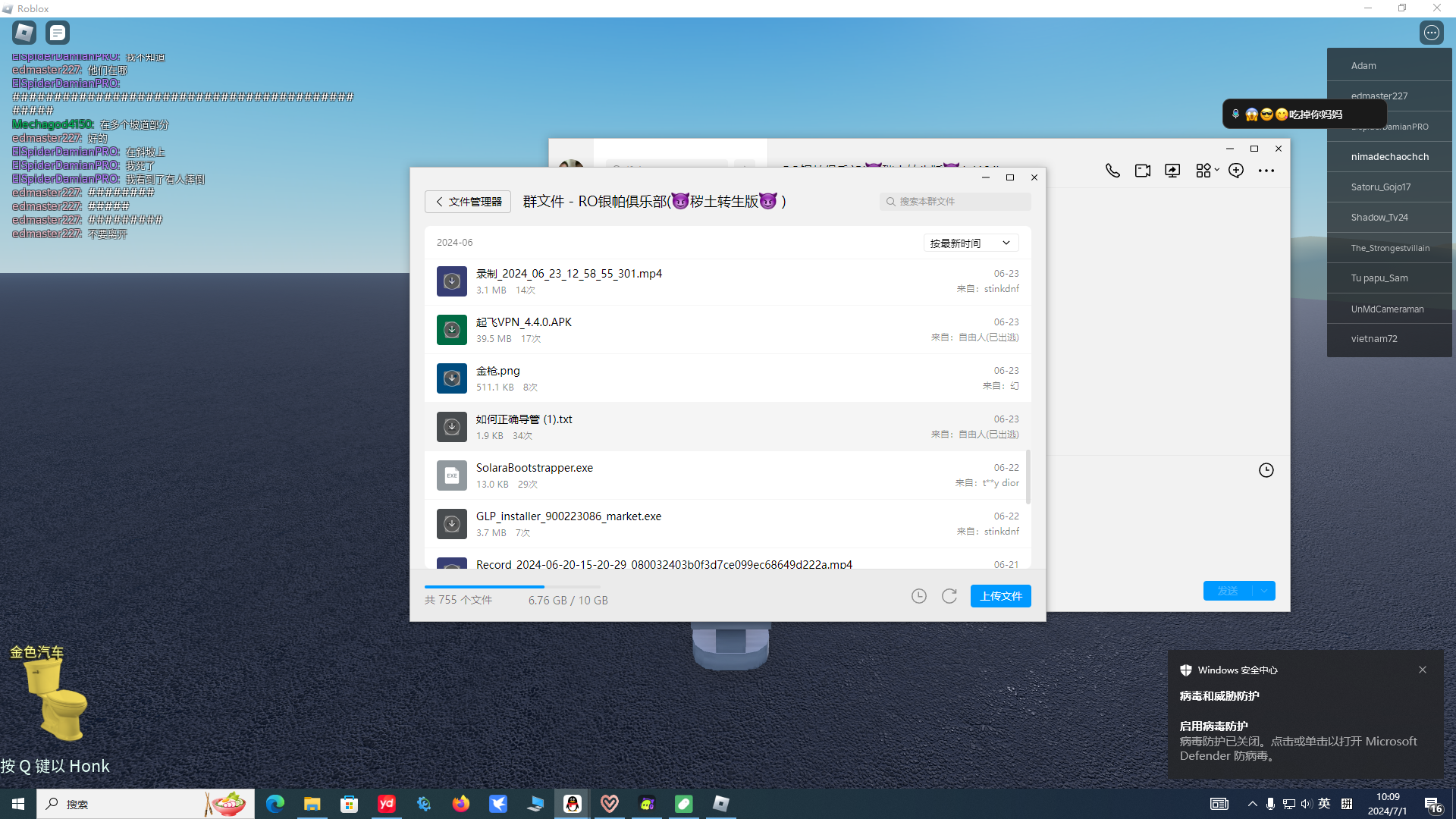Image resolution: width=1456 pixels, height=819 pixels.
Task: Select player Adam in Roblox player list
Action: [x=1389, y=66]
